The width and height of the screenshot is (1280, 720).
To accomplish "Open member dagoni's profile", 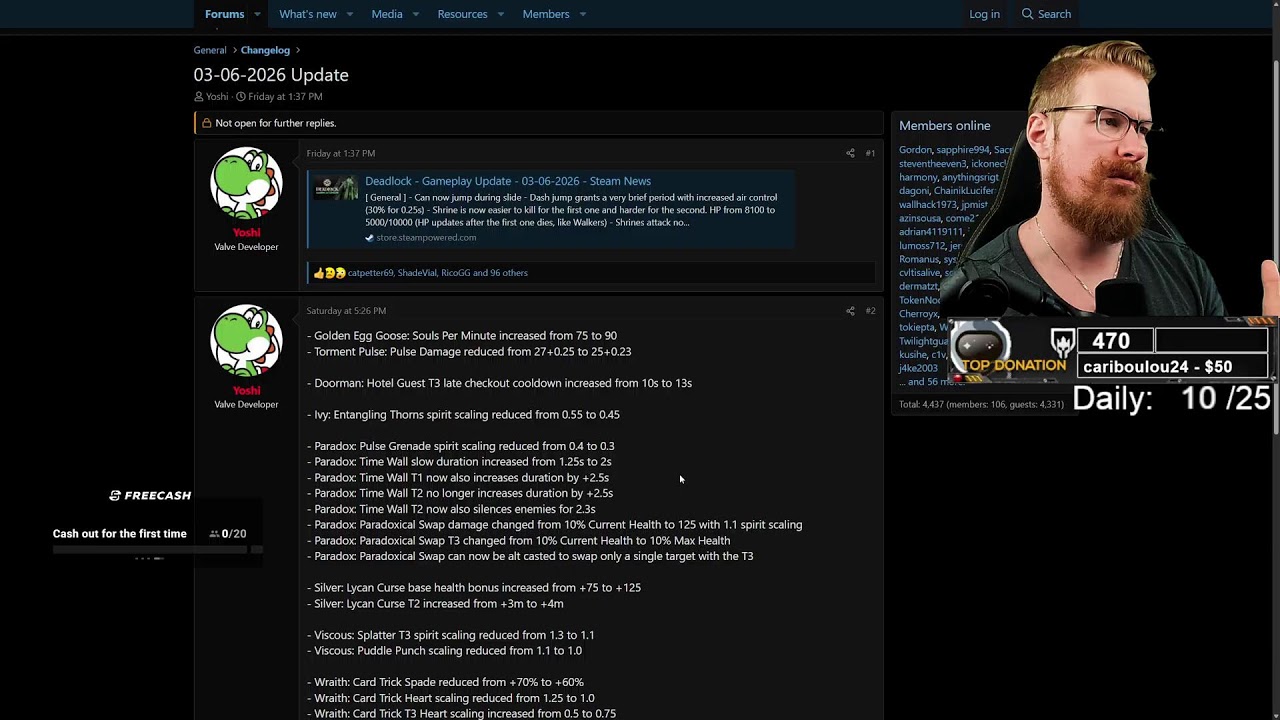I will point(914,191).
